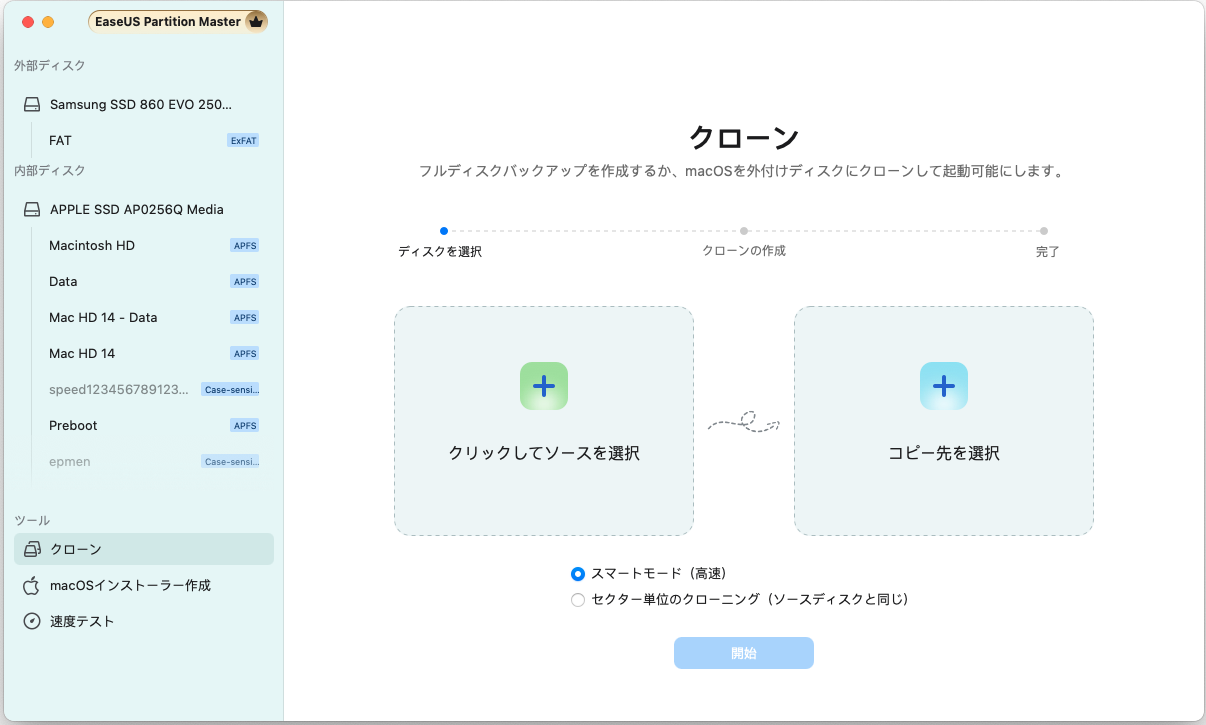The width and height of the screenshot is (1206, 725).
Task: Click the コピー先を選択 panel
Action: pyautogui.click(x=943, y=421)
